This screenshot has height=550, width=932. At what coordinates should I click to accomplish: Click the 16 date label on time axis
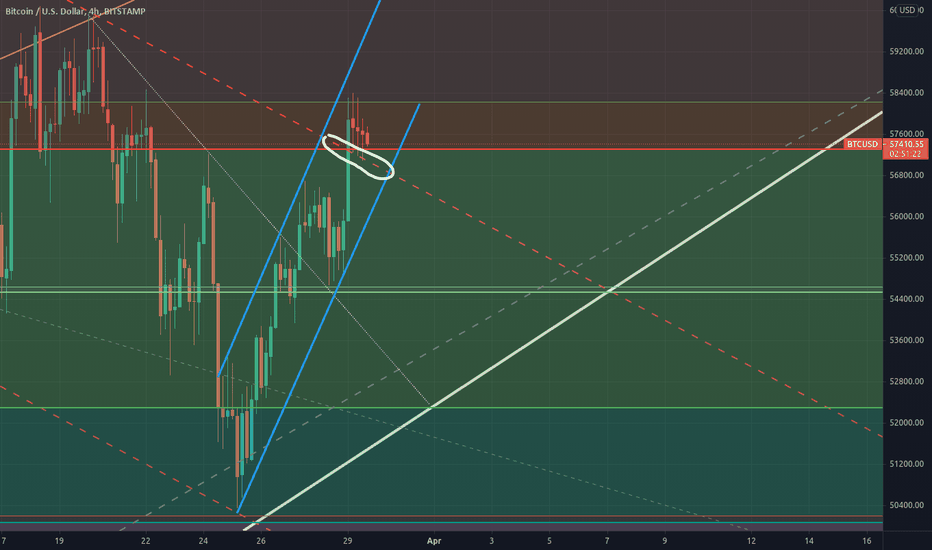pyautogui.click(x=867, y=540)
